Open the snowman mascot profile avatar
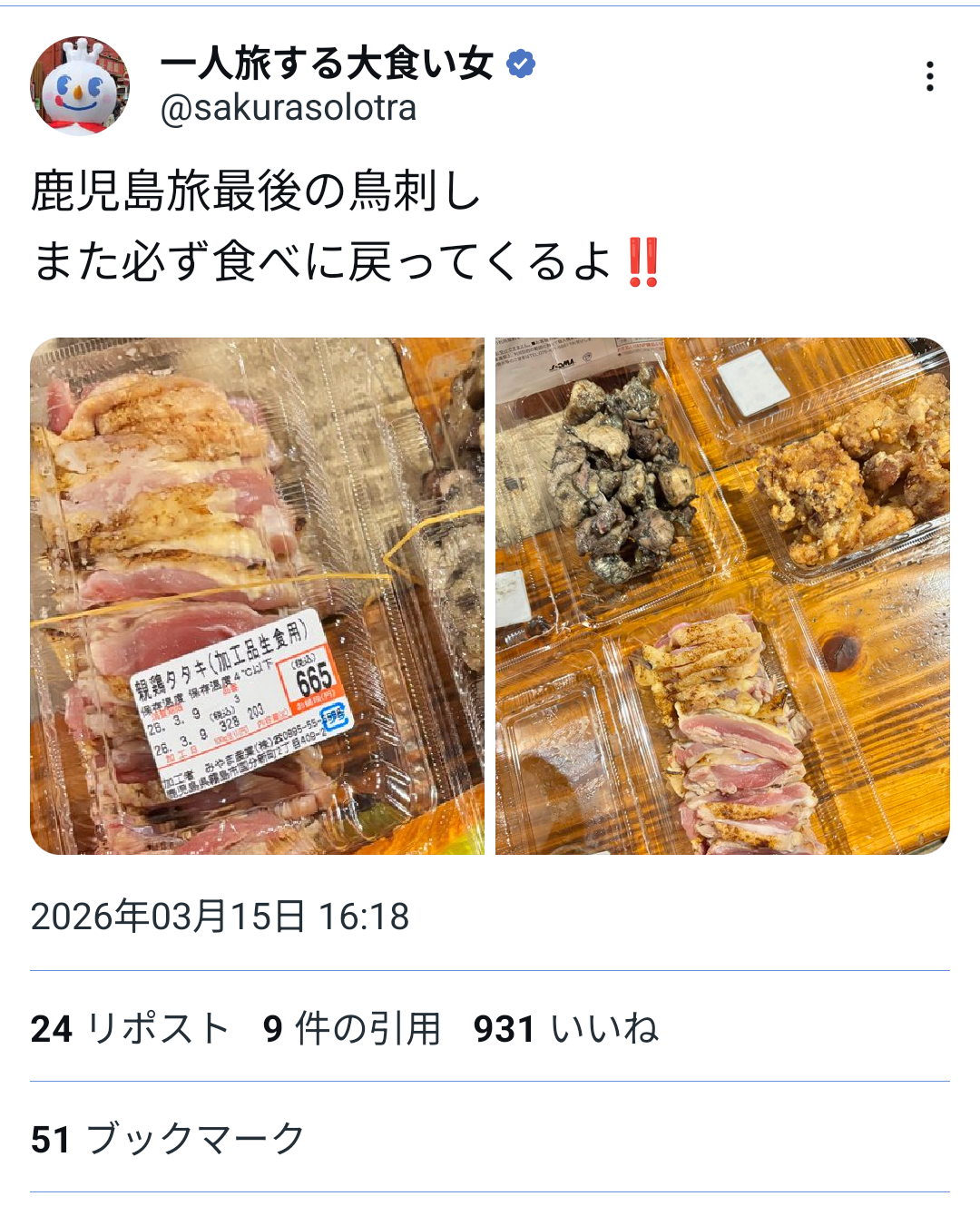Screen dimensions: 980x1206 (x=80, y=86)
